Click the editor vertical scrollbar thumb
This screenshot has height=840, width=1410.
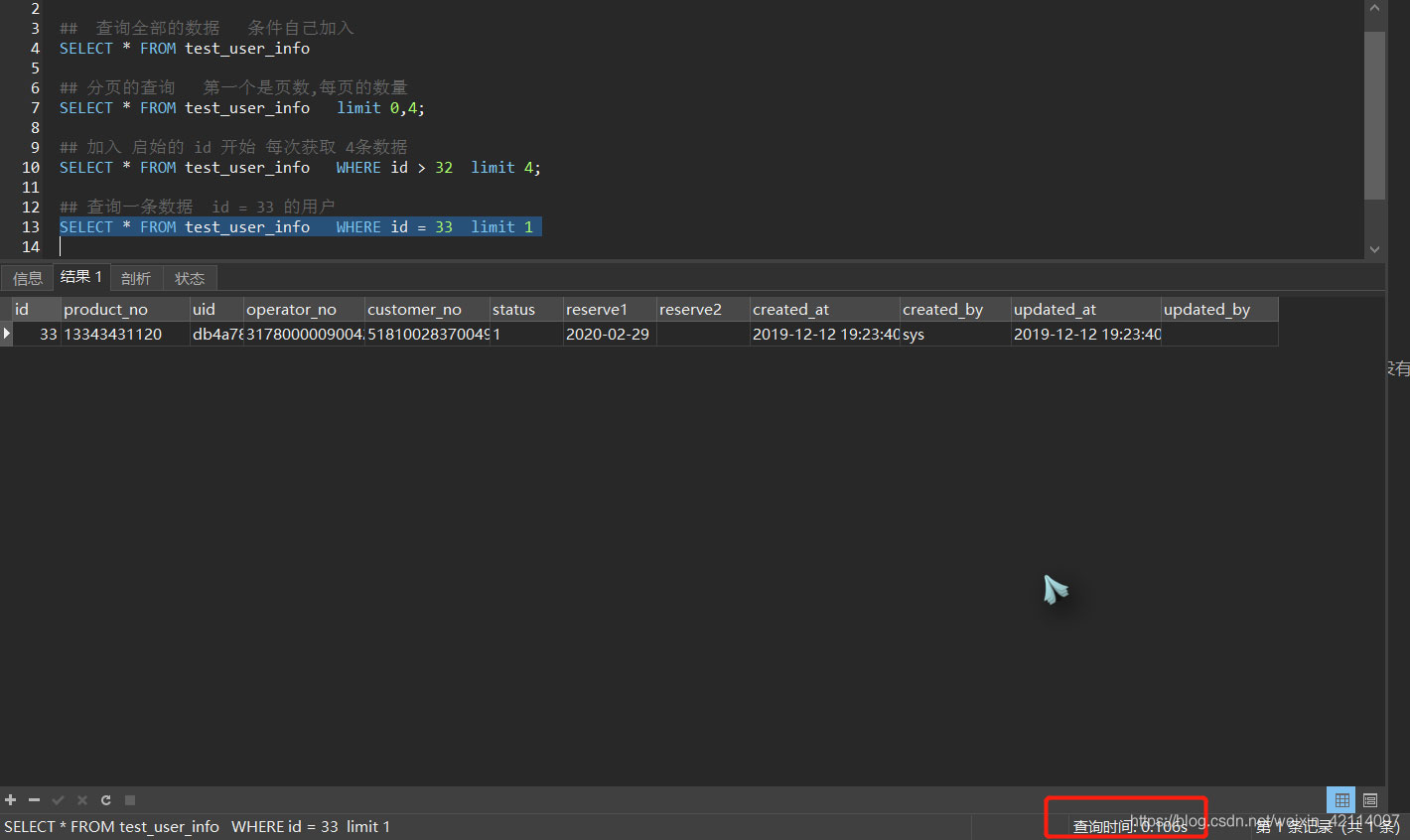tap(1374, 114)
